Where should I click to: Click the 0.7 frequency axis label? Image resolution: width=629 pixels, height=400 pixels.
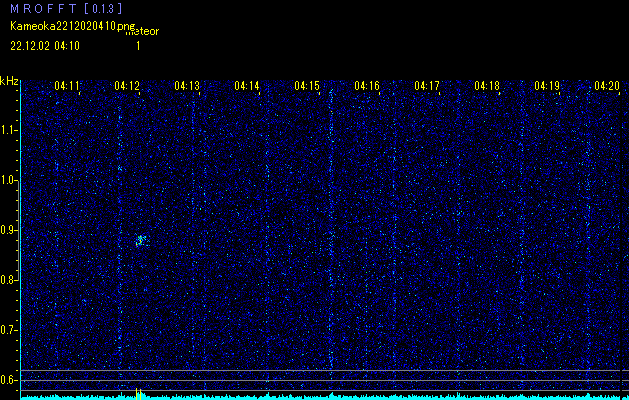(8, 330)
